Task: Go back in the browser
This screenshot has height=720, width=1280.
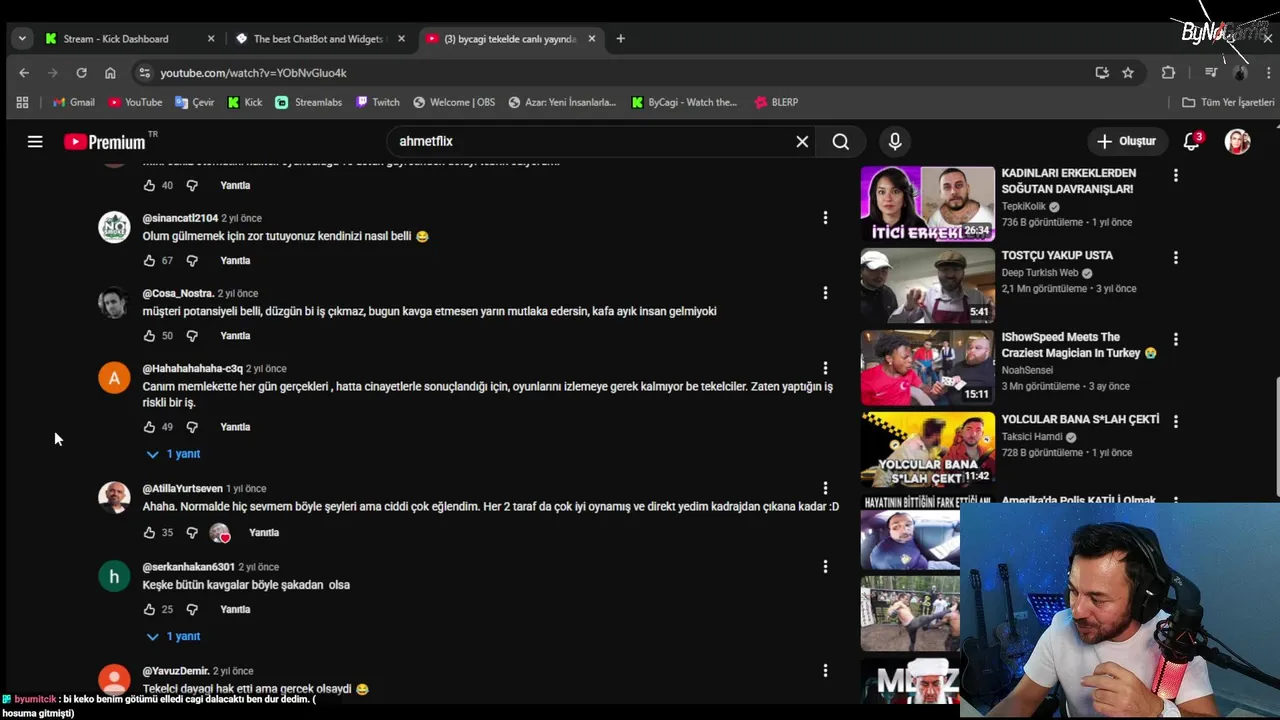Action: click(24, 73)
